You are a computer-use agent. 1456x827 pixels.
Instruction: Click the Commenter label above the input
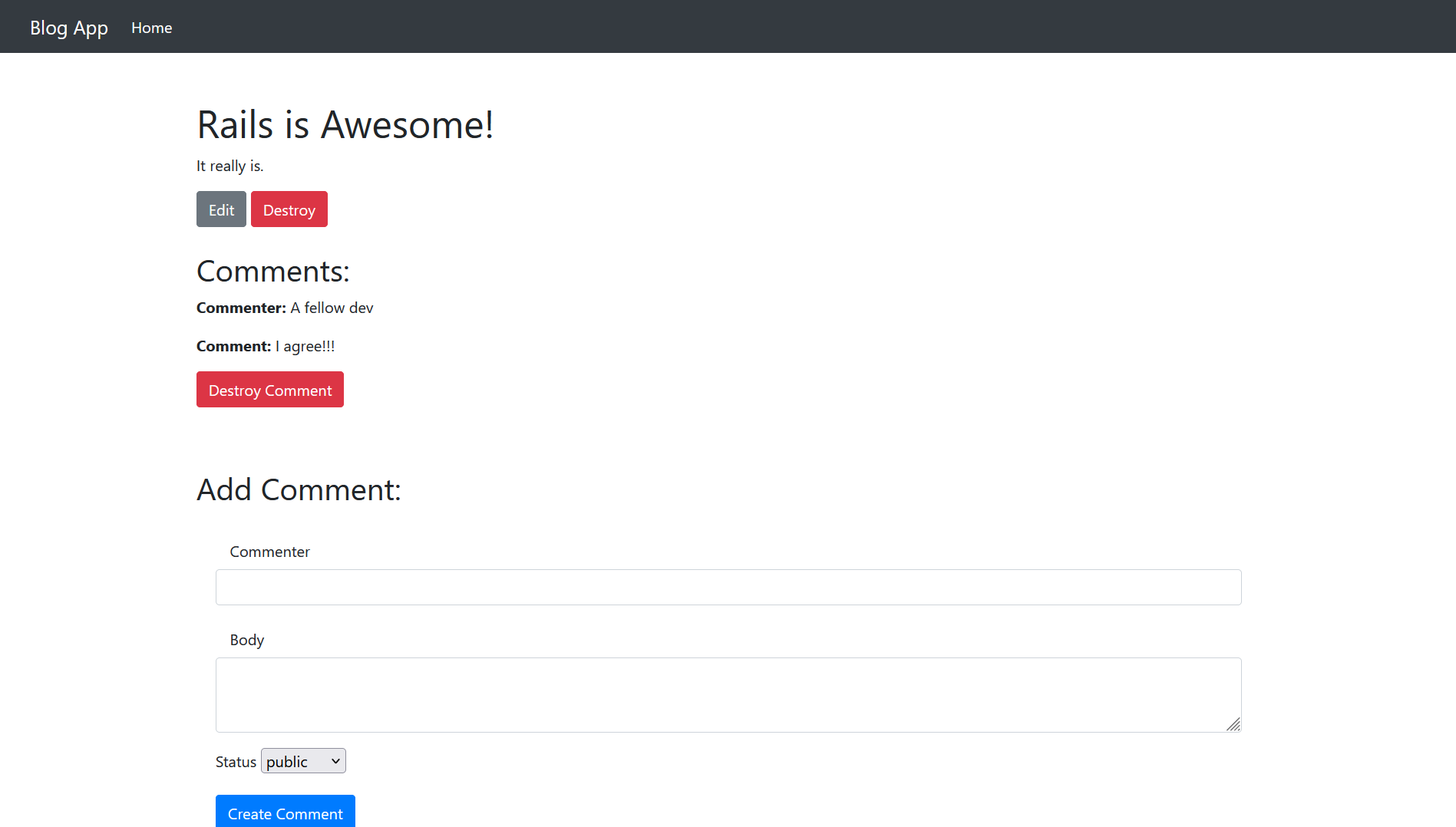click(x=269, y=552)
